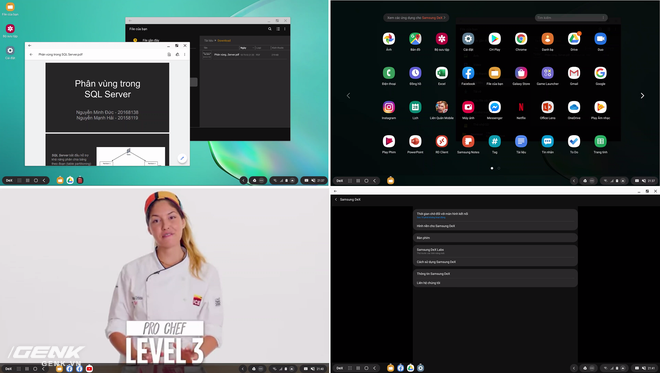660x373 pixels.
Task: Open Calendar (Lịch) app icon
Action: pyautogui.click(x=415, y=107)
